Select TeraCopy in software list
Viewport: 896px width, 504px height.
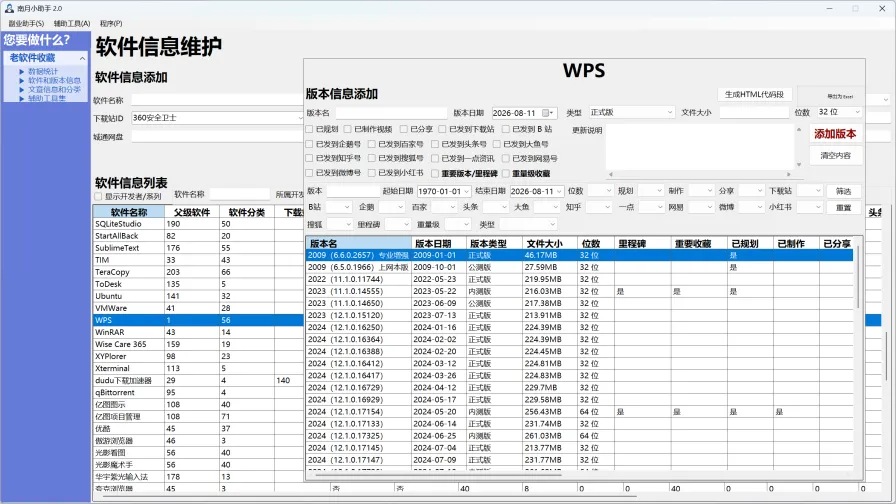[198, 272]
